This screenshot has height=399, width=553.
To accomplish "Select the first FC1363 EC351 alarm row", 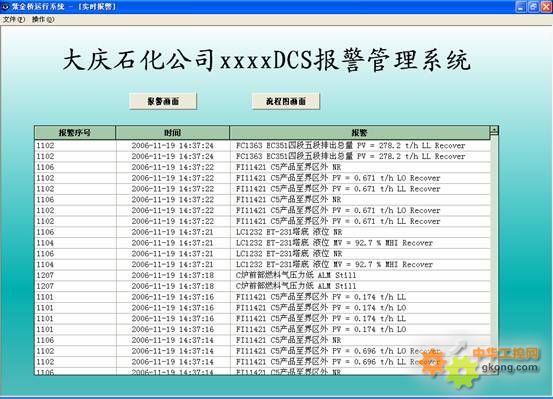I will pos(263,145).
